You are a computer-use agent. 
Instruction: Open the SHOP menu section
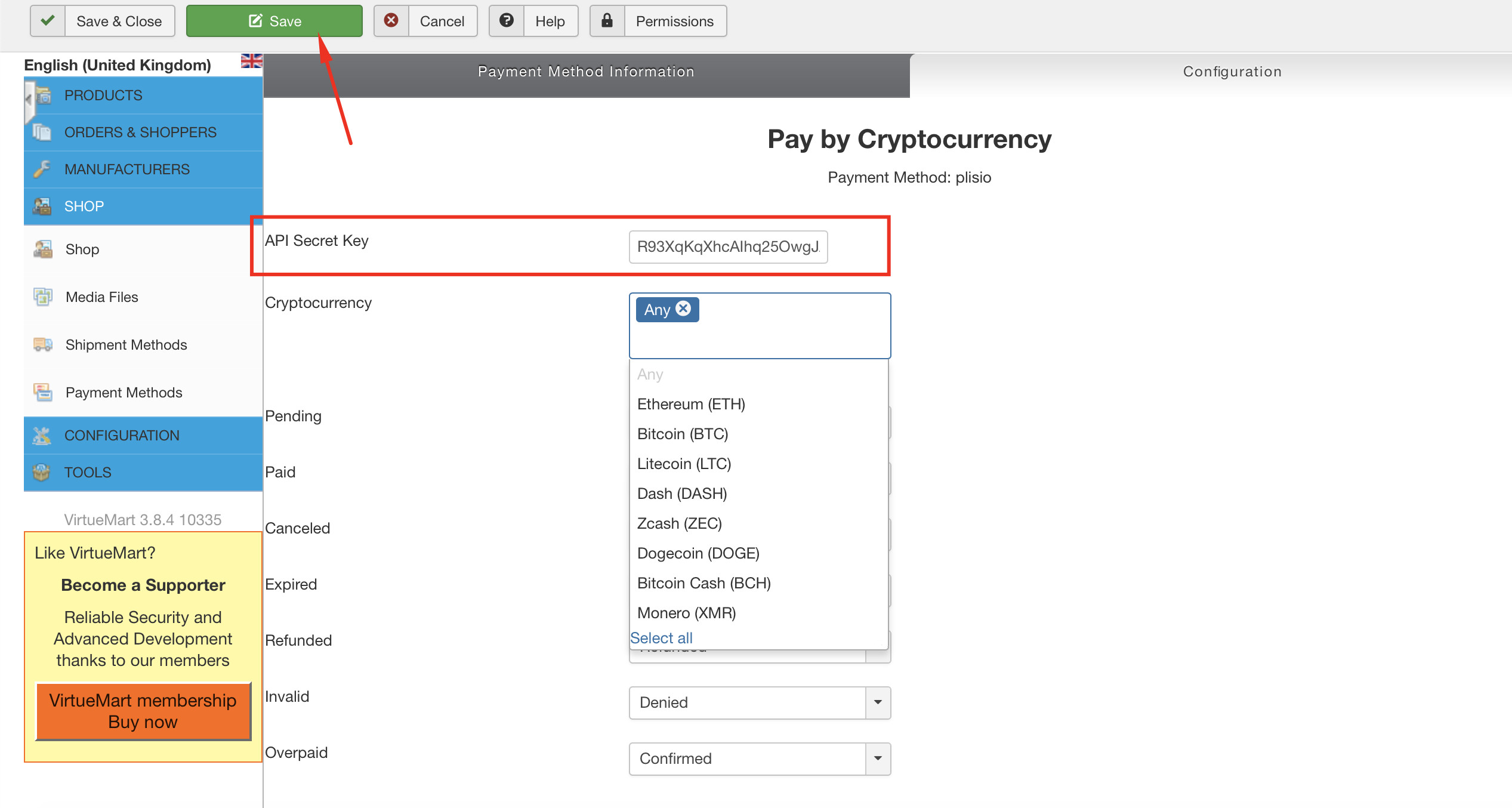click(x=143, y=206)
